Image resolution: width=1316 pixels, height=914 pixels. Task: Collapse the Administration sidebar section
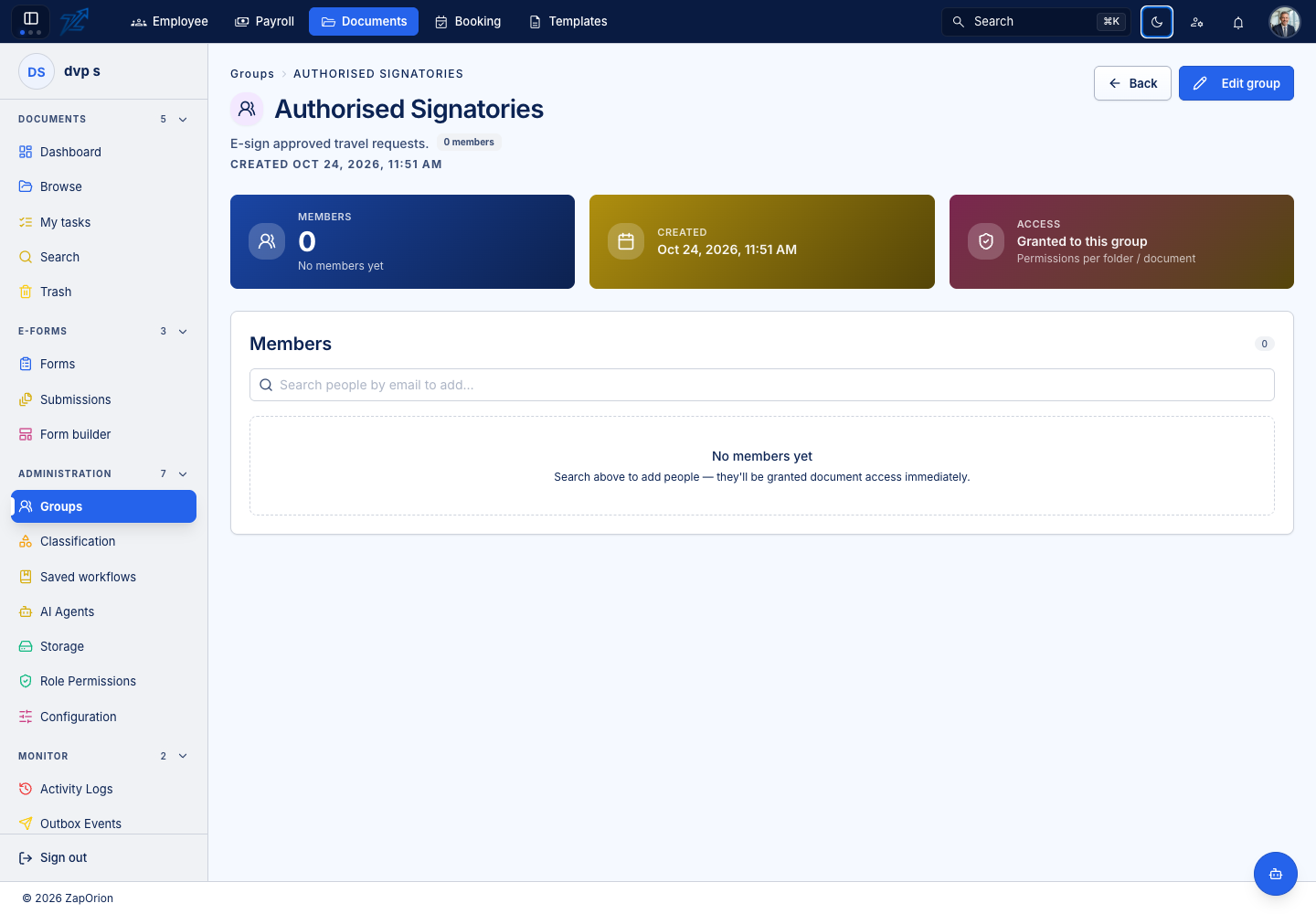tap(183, 474)
